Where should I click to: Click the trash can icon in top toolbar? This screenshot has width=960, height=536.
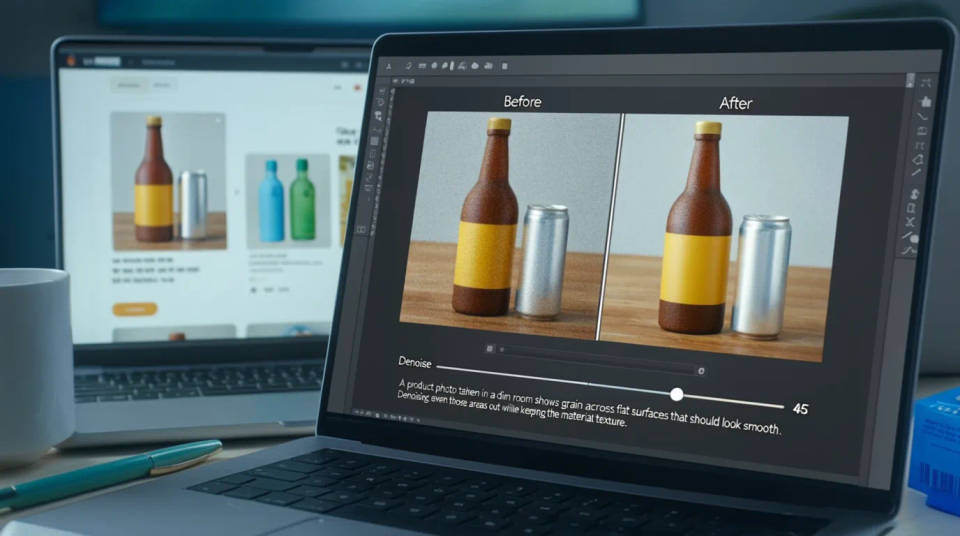[x=504, y=66]
